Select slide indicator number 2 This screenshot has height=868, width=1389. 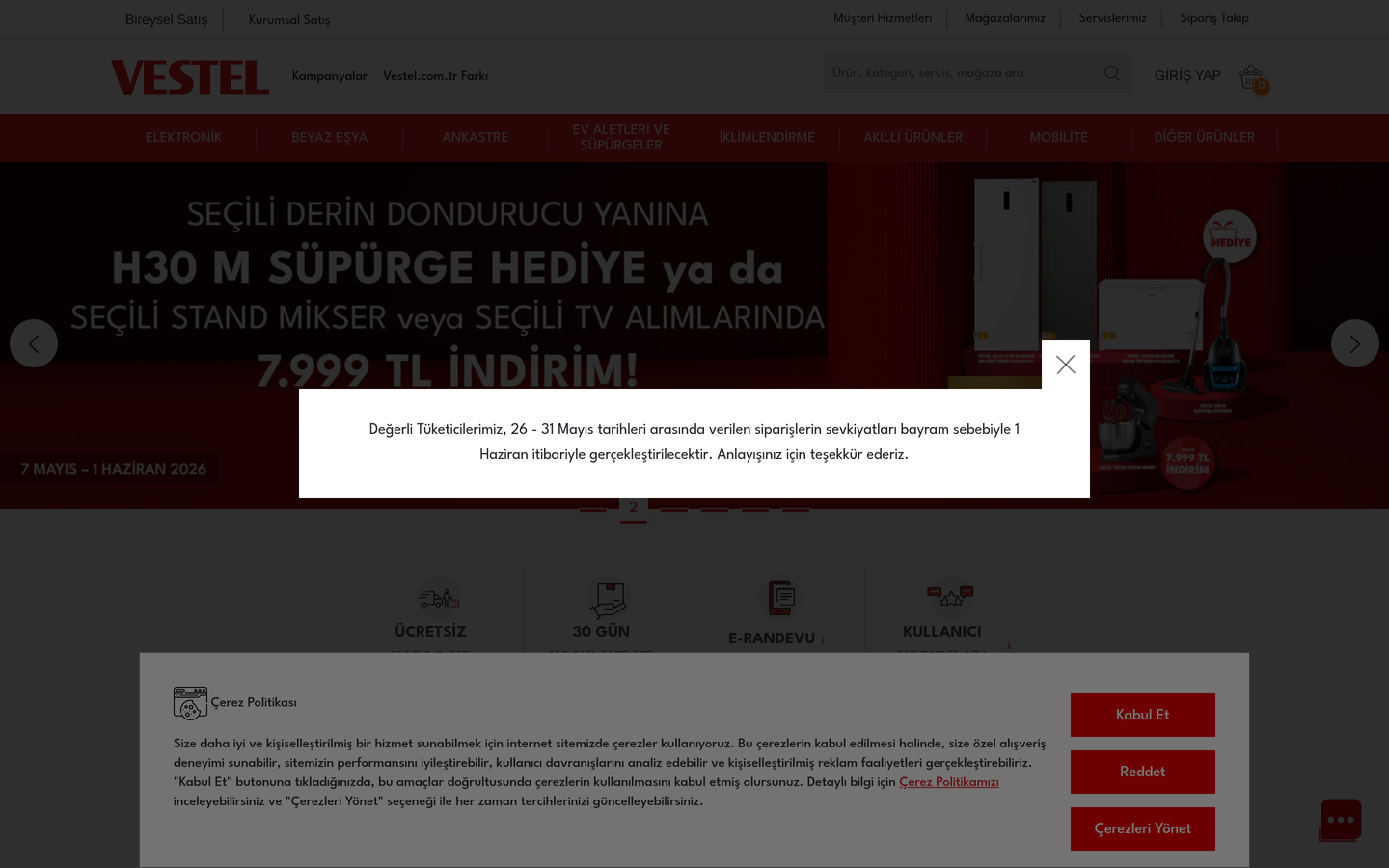(x=634, y=508)
